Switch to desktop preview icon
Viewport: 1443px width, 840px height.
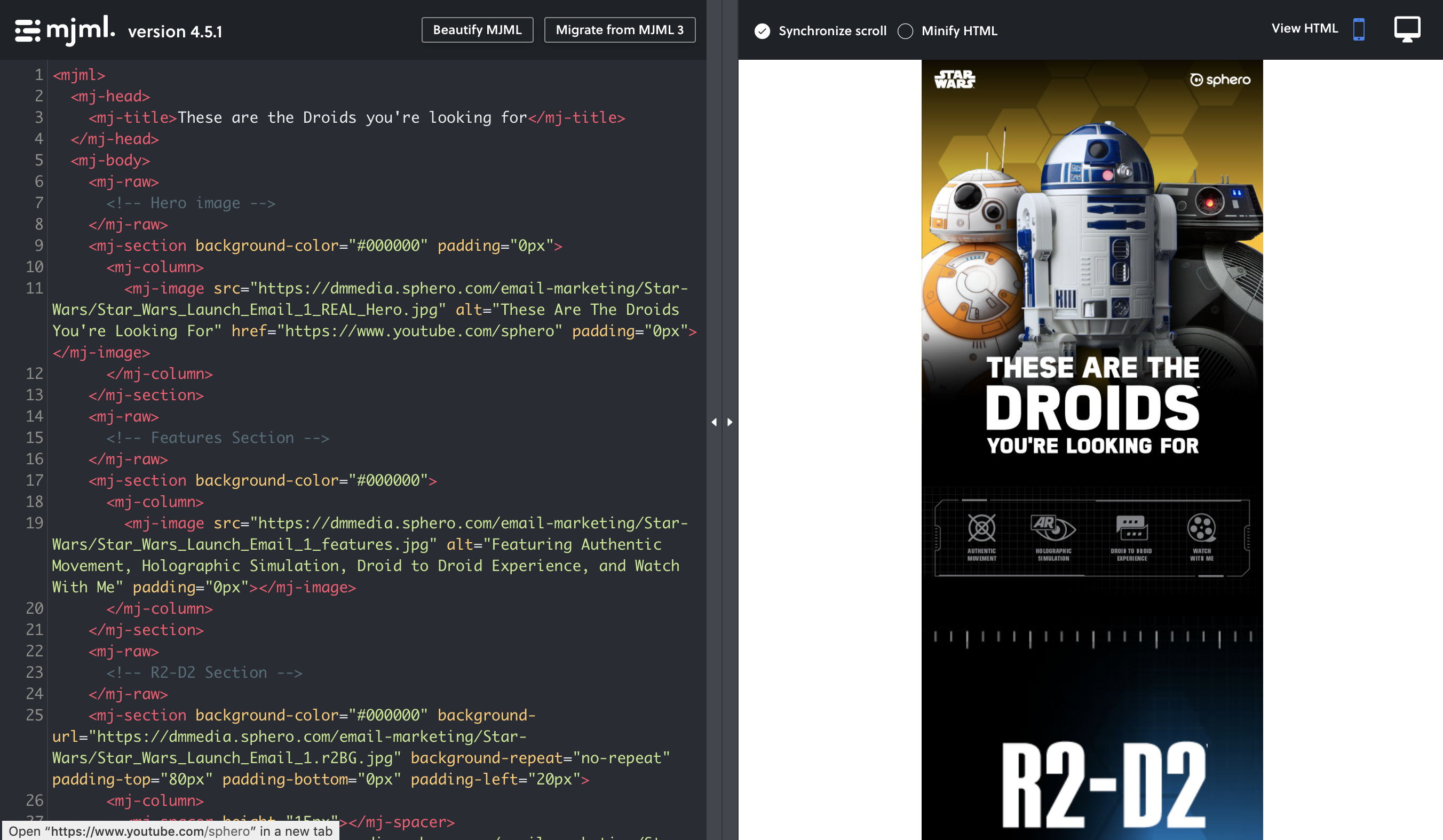pyautogui.click(x=1406, y=29)
